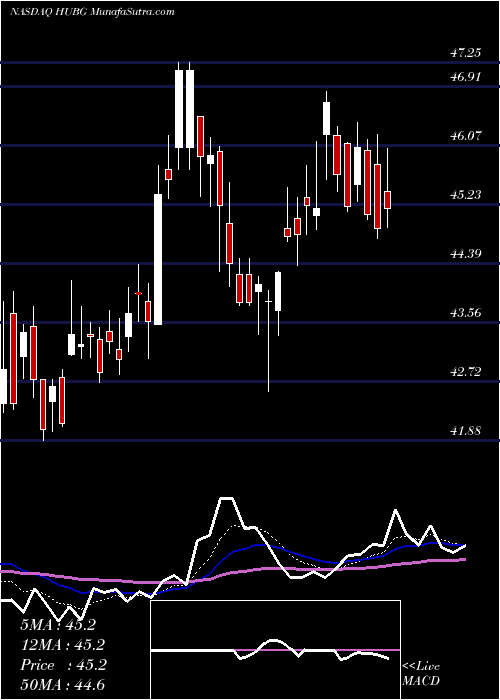Click inside the MACD inset chart box
Image resolution: width=500 pixels, height=700 pixels.
(x=275, y=650)
